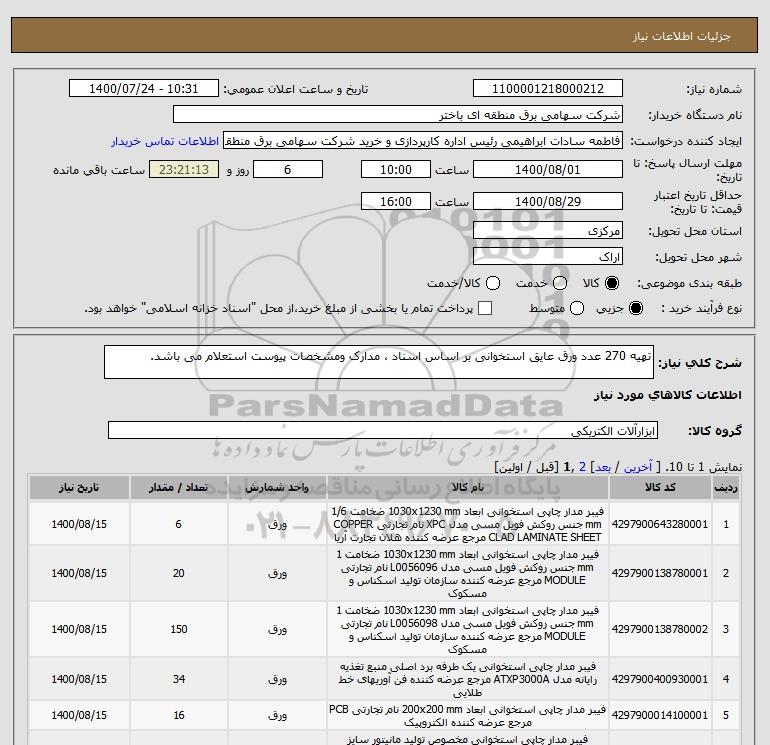This screenshot has height=745, width=770.
Task: Click the general need description box
Action: pos(379,362)
